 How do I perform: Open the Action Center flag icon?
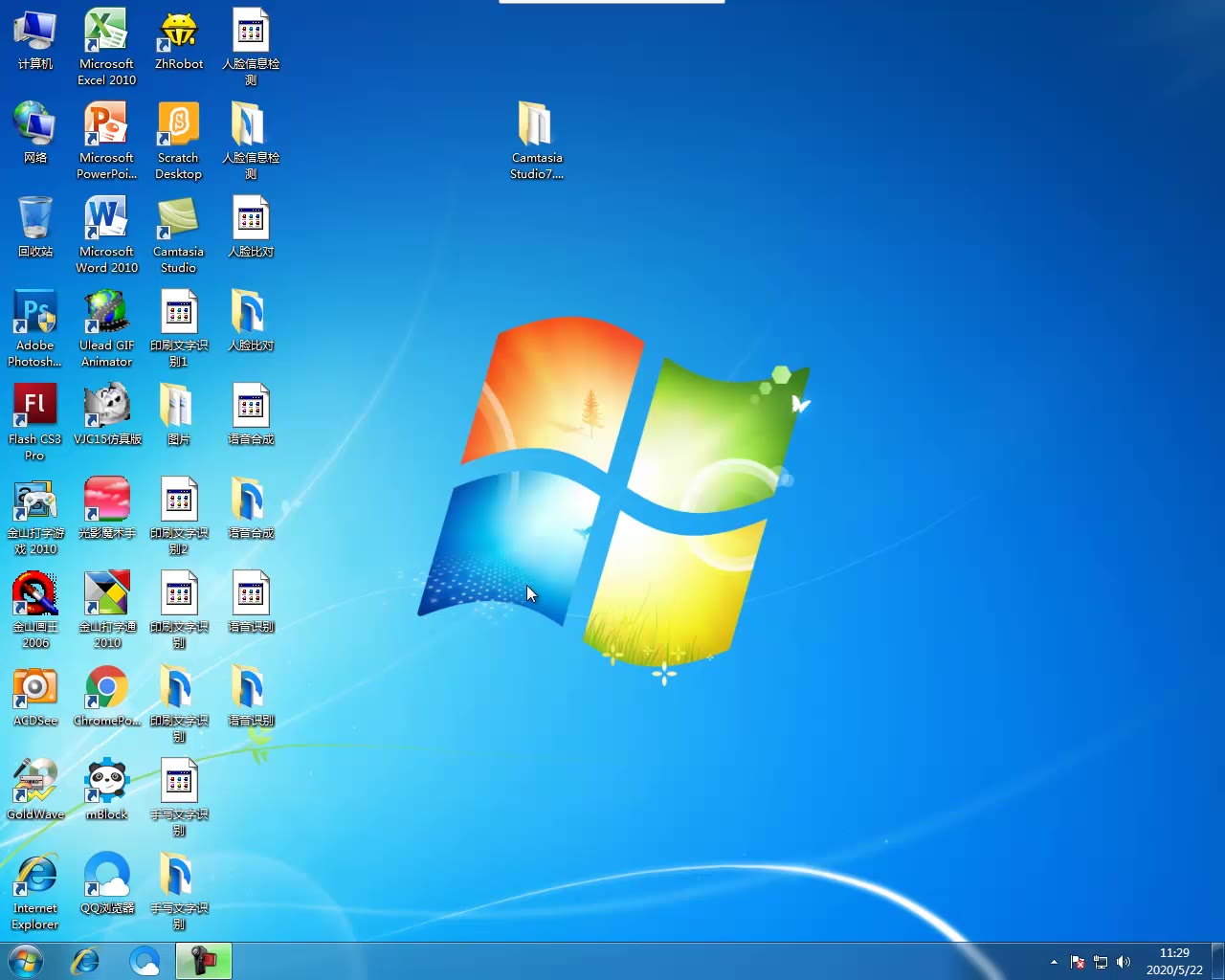[1078, 962]
